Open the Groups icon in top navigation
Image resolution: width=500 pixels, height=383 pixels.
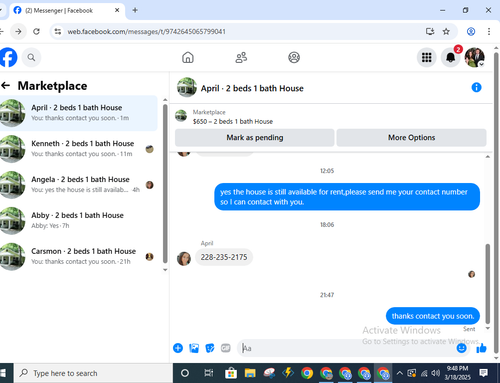click(x=294, y=57)
